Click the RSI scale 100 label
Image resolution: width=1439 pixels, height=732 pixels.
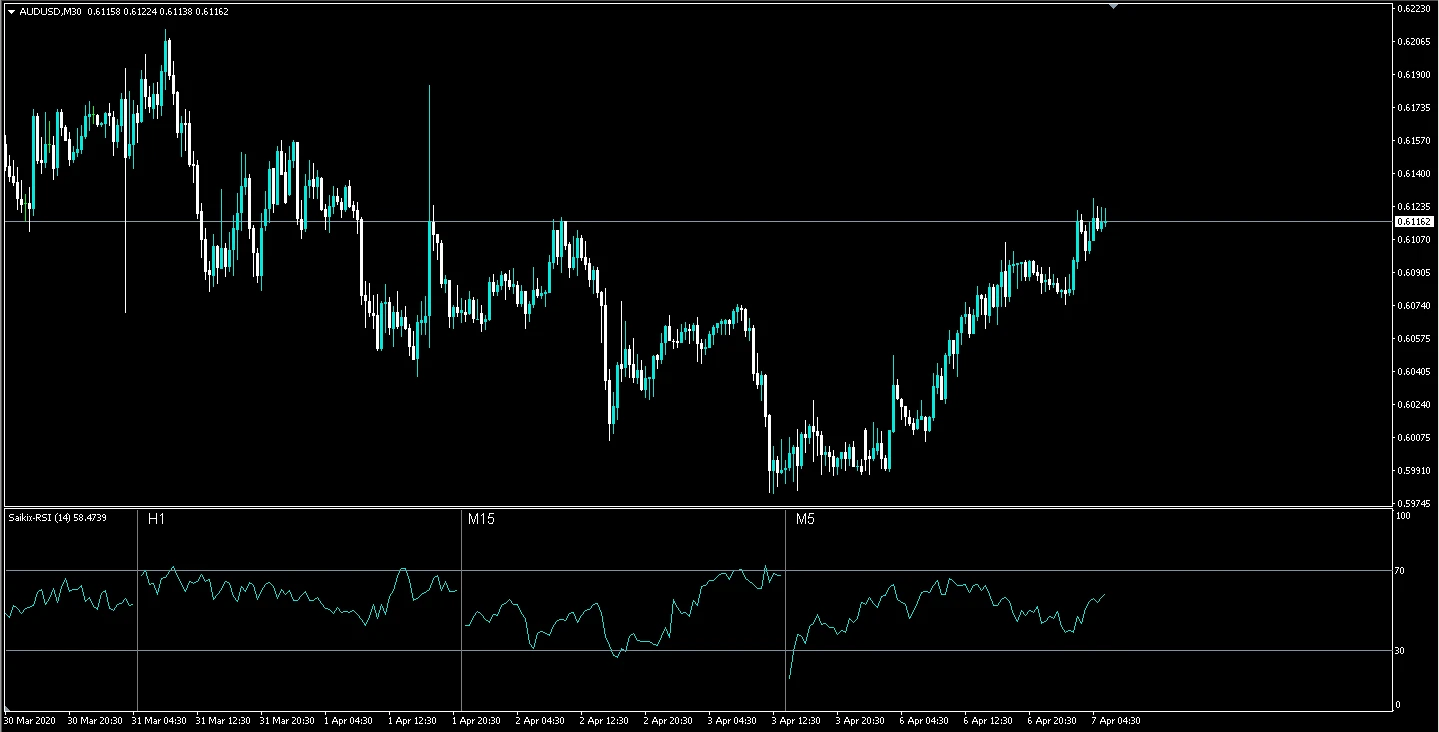[1402, 516]
